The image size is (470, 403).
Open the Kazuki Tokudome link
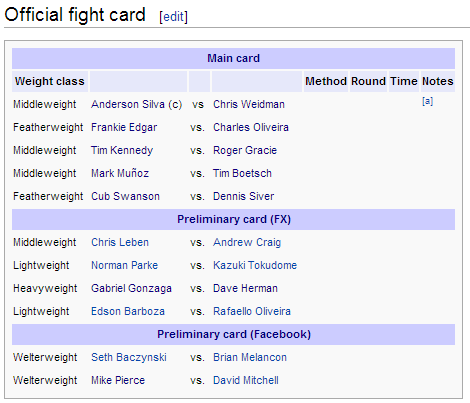point(255,265)
